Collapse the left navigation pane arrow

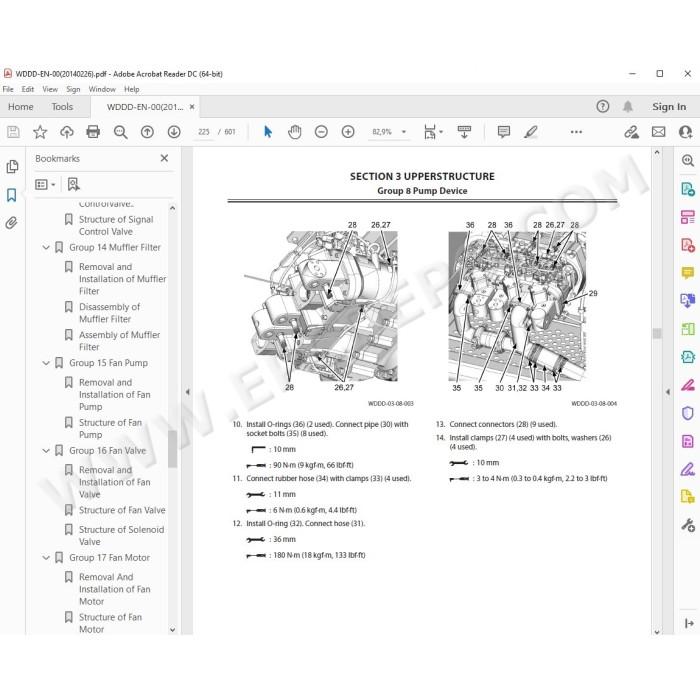[x=188, y=392]
